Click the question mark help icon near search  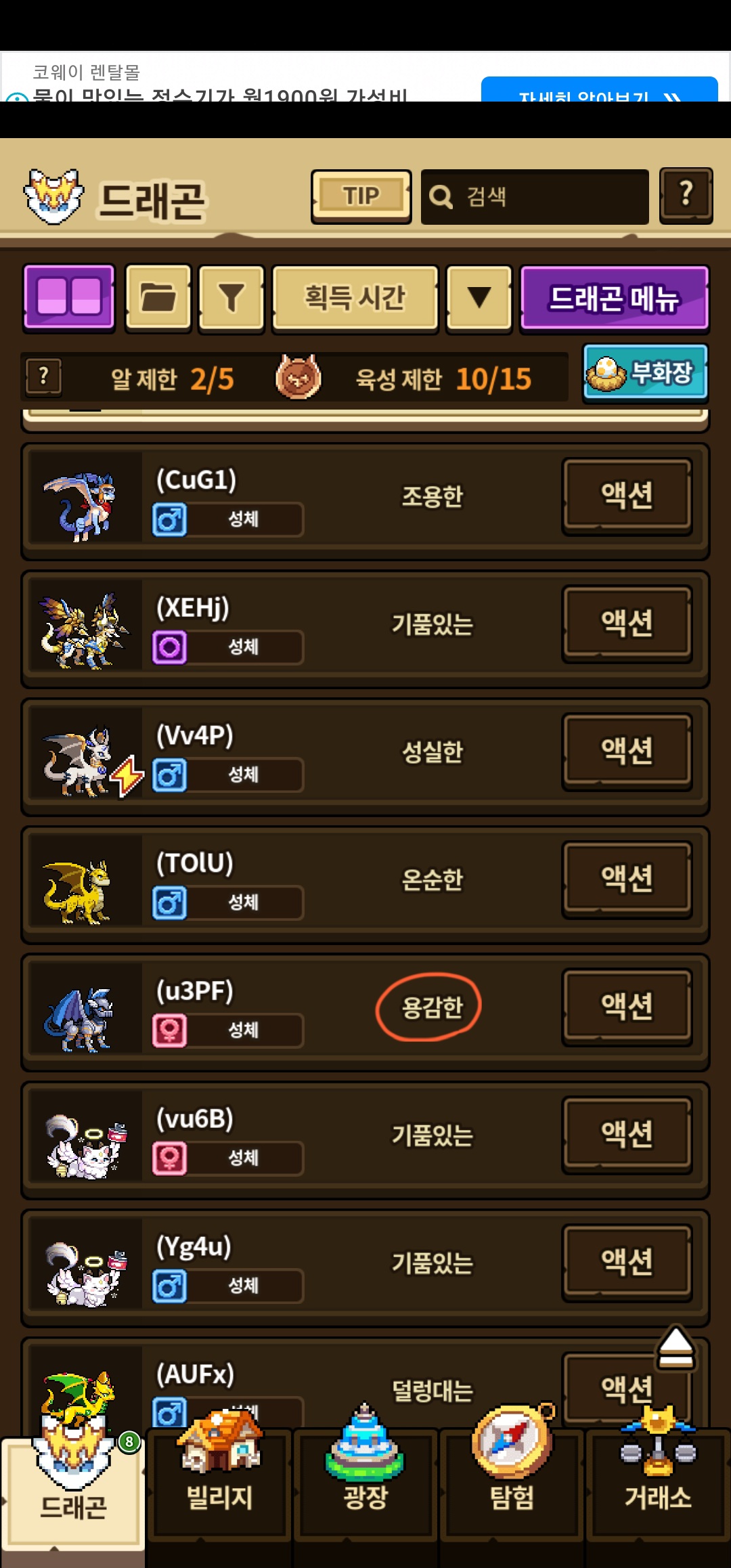point(686,196)
